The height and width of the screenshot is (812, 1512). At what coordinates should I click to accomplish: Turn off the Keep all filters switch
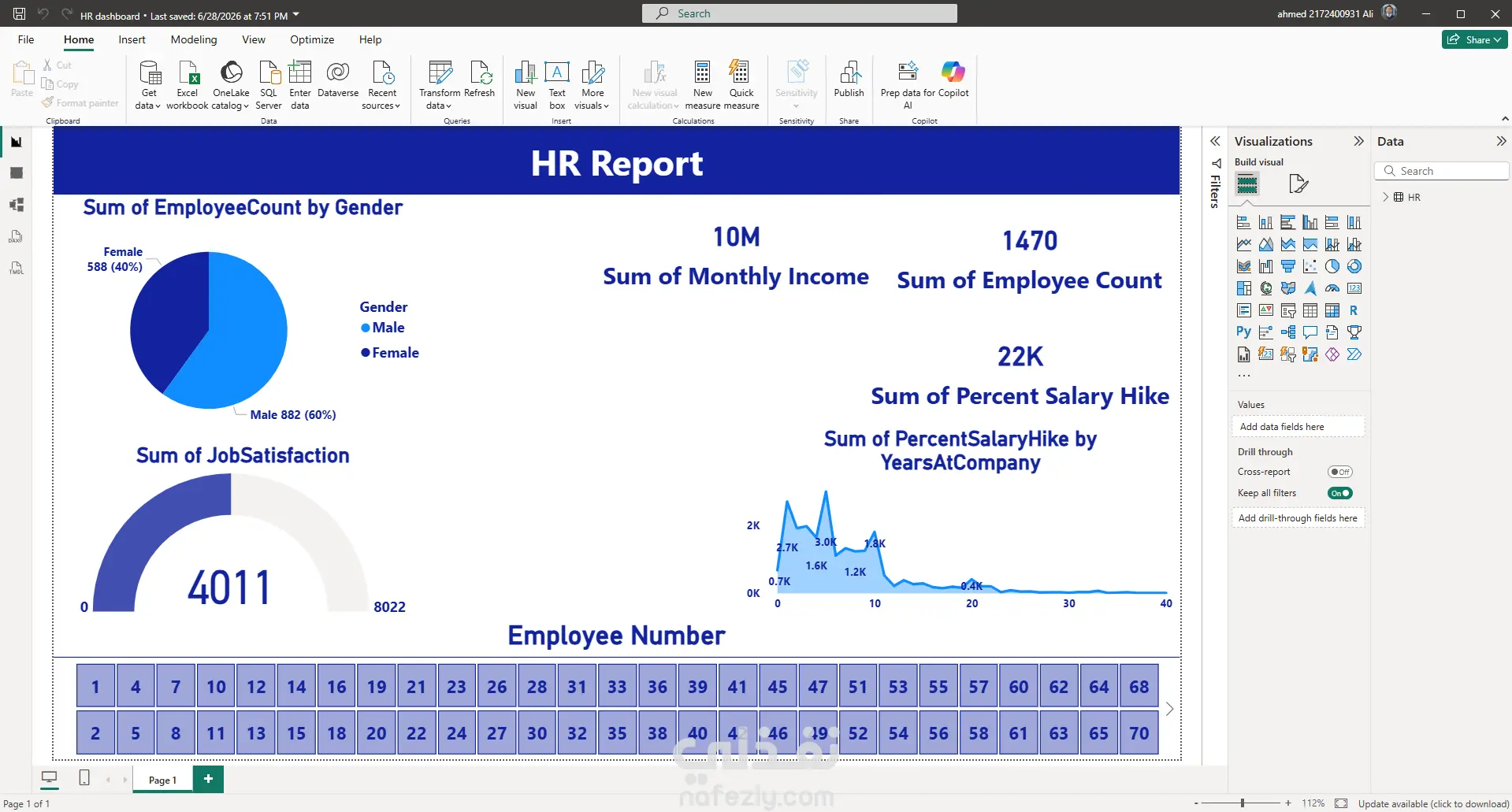(1339, 493)
